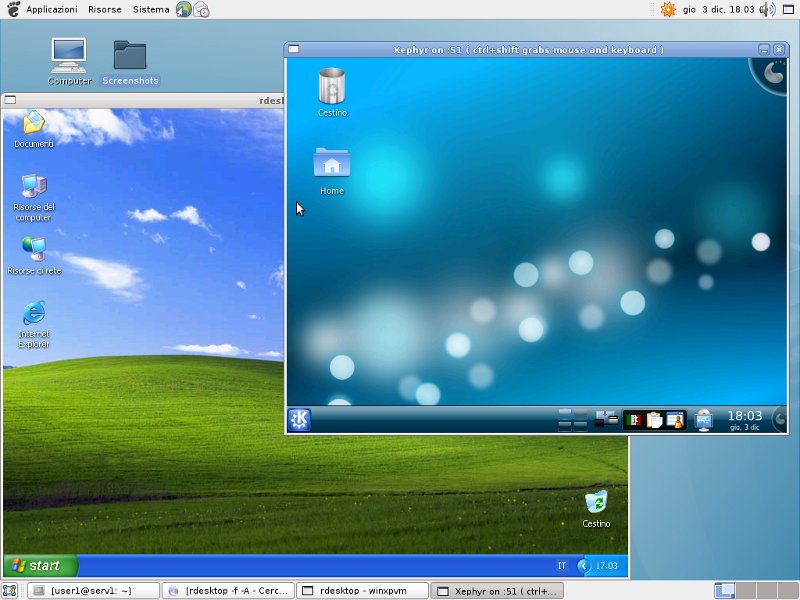Click the orange weather sun icon in the top panel

pyautogui.click(x=668, y=9)
